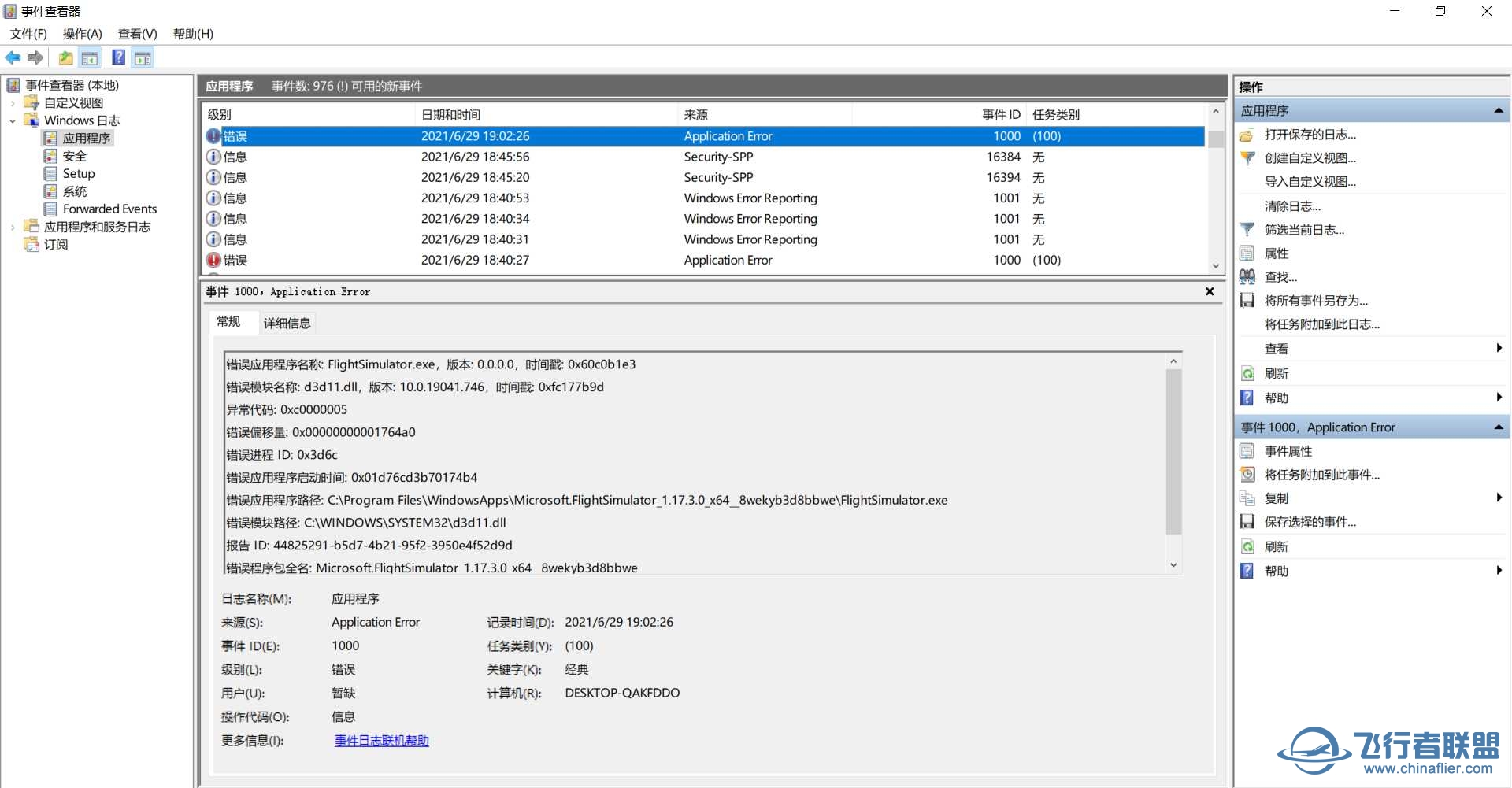Screen dimensions: 1512x788
Task: Select Forwarded Events in tree
Action: (x=110, y=209)
